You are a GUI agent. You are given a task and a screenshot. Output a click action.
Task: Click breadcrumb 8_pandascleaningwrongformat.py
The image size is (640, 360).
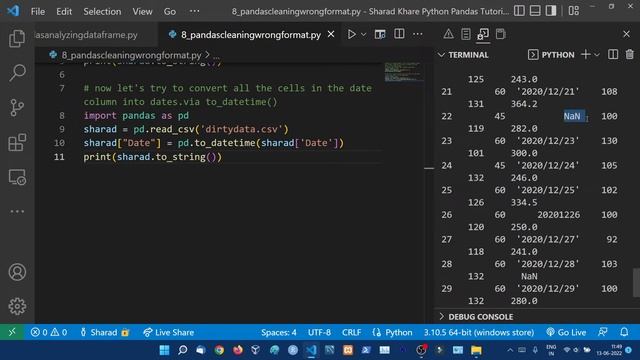coord(131,55)
